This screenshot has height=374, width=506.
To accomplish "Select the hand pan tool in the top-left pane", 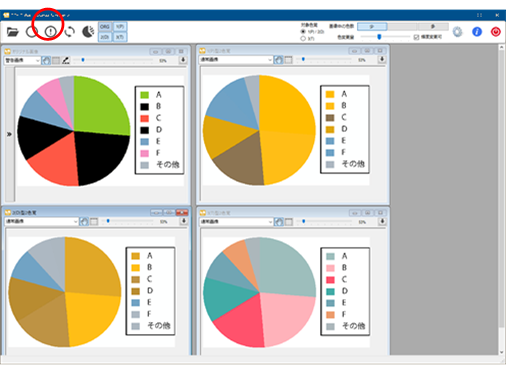I will 46,60.
